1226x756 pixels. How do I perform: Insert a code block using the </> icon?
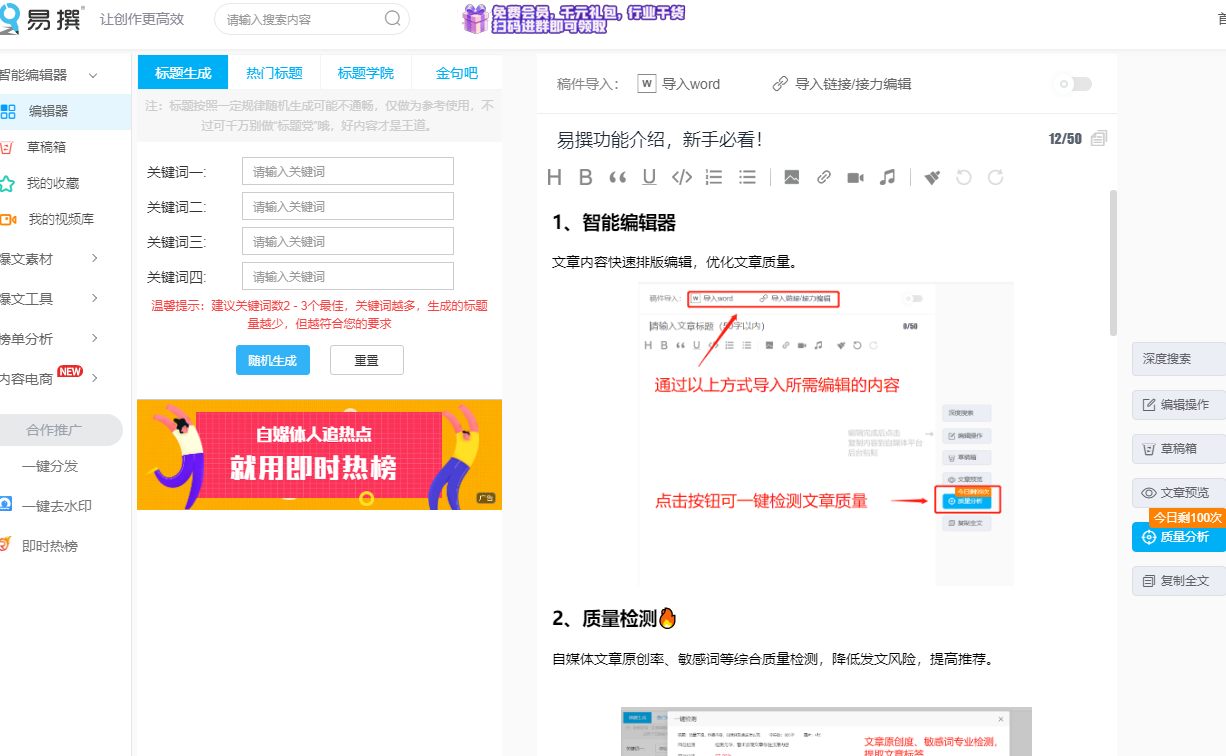pyautogui.click(x=682, y=177)
